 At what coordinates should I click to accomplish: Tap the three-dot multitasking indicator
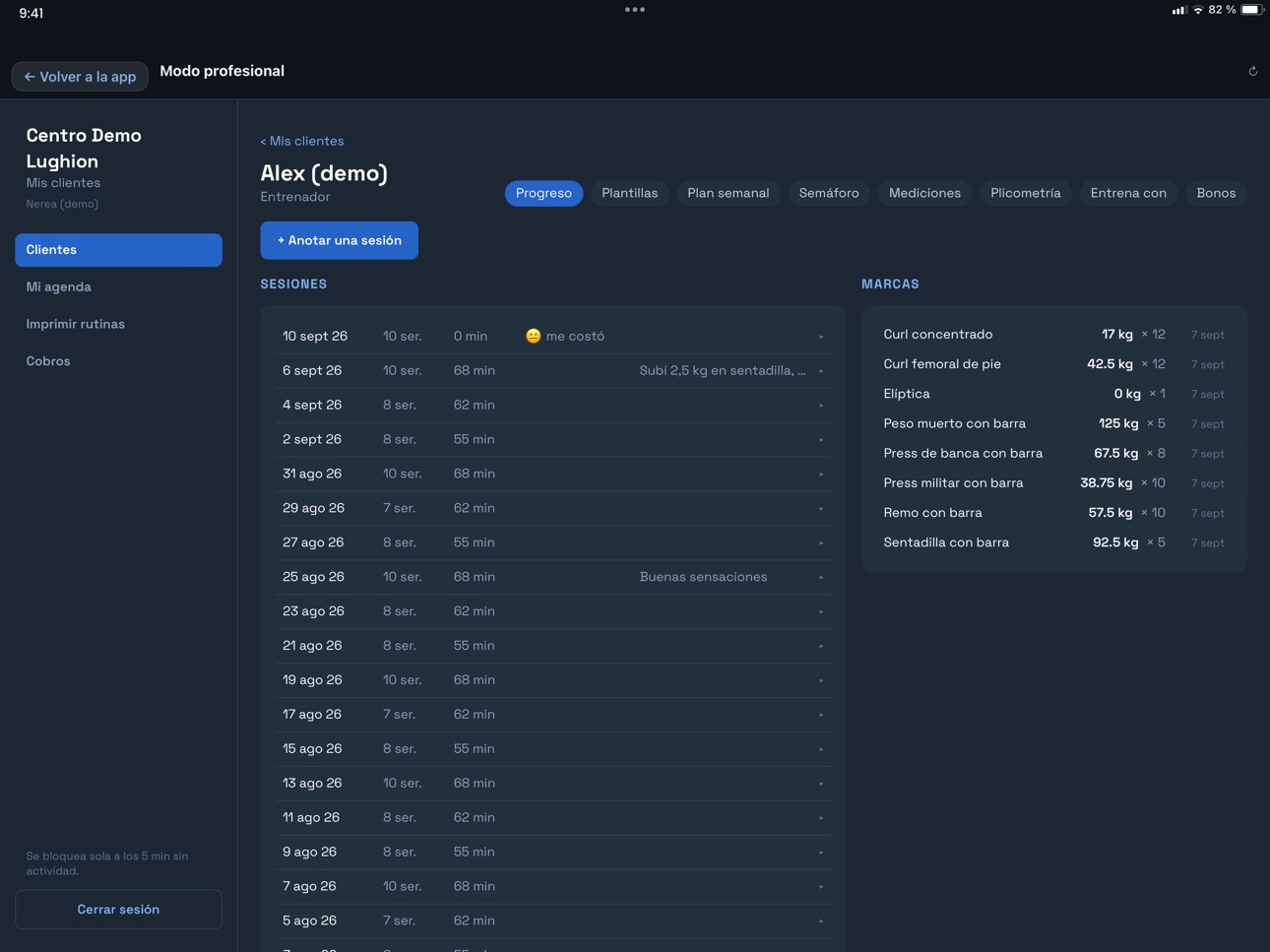point(635,10)
